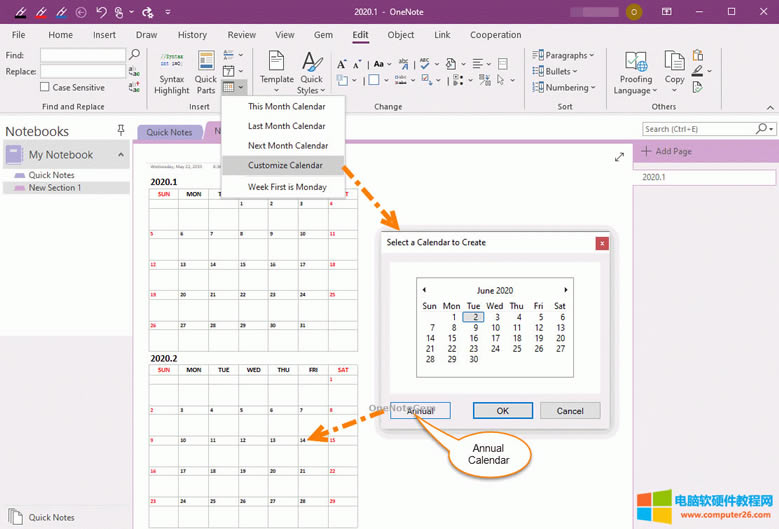This screenshot has width=779, height=529.
Task: Go to next month in date picker
Action: pyautogui.click(x=566, y=290)
